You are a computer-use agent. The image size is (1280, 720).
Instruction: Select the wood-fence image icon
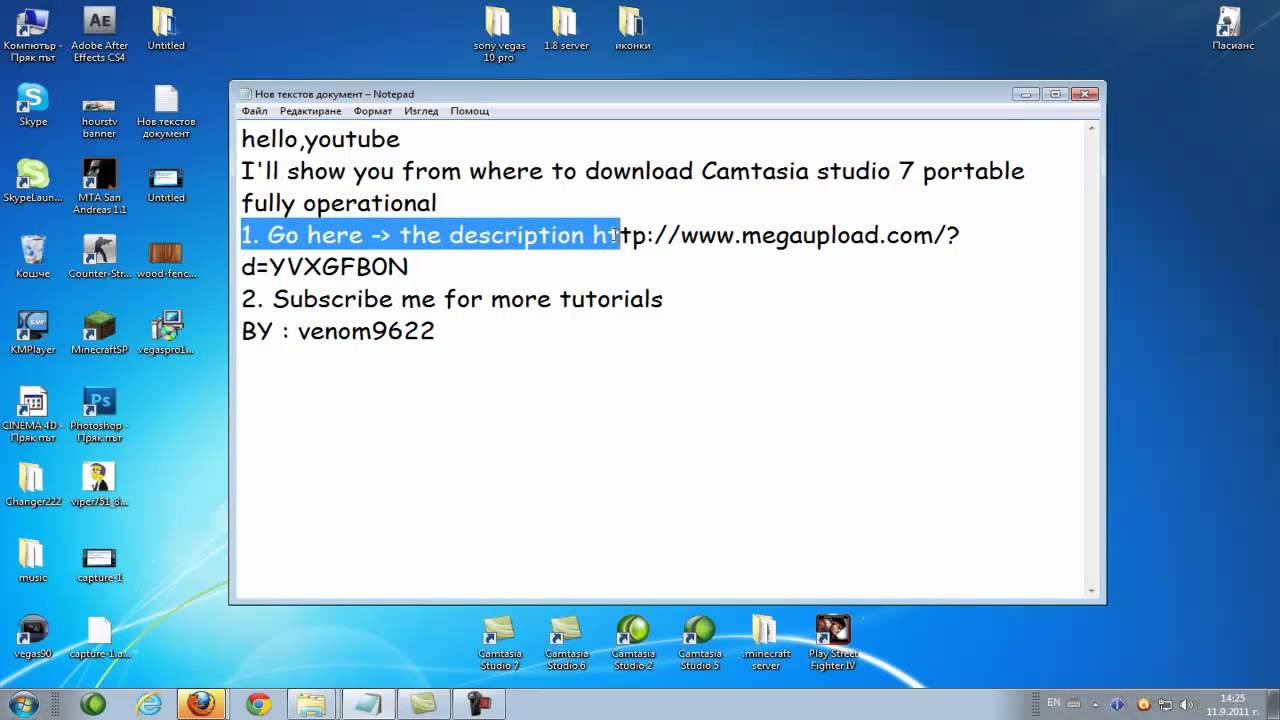coord(165,257)
